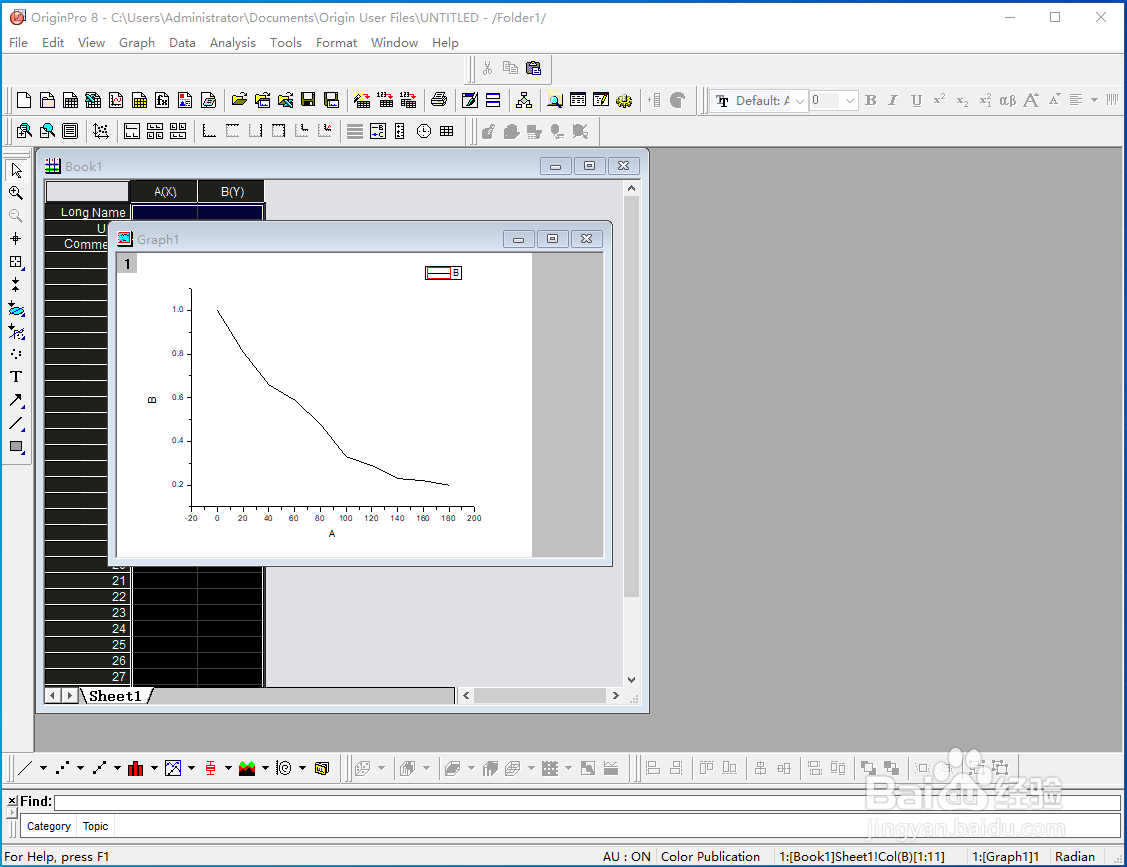Toggle Underline text formatting
Viewport: 1127px width, 867px height.
point(916,101)
